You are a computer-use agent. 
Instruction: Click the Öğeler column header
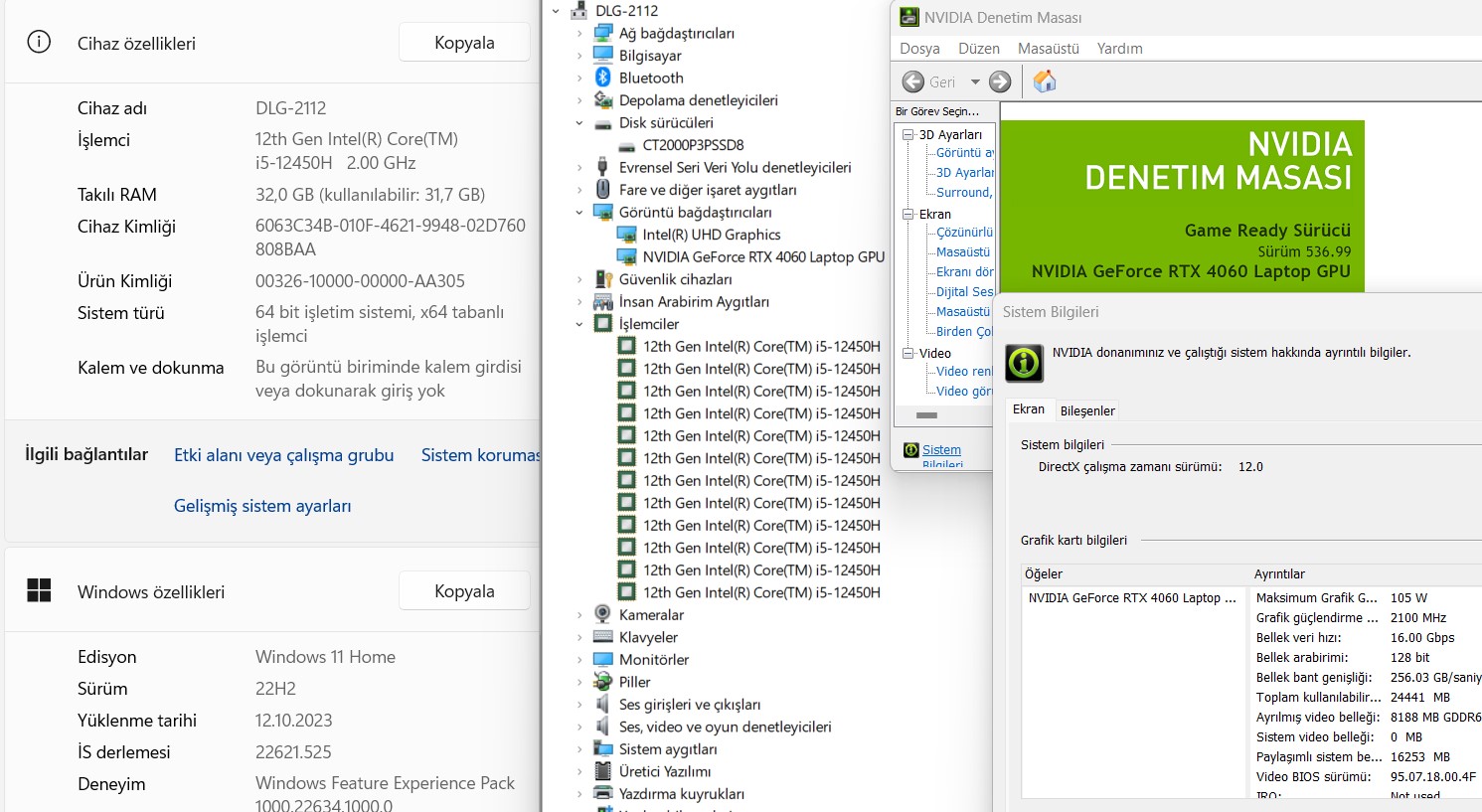pyautogui.click(x=1136, y=573)
